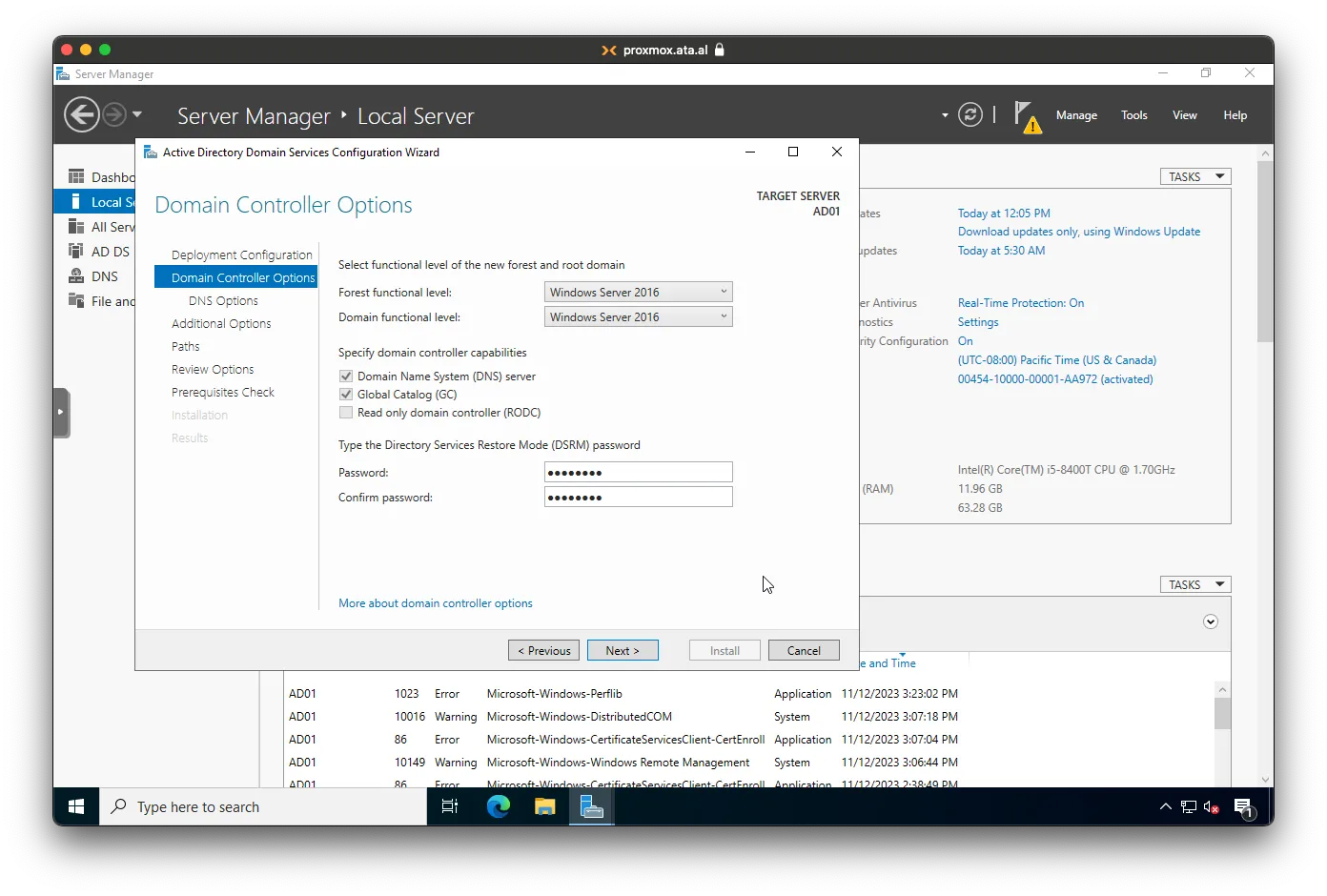Click the Server Manager back arrow

[x=81, y=115]
